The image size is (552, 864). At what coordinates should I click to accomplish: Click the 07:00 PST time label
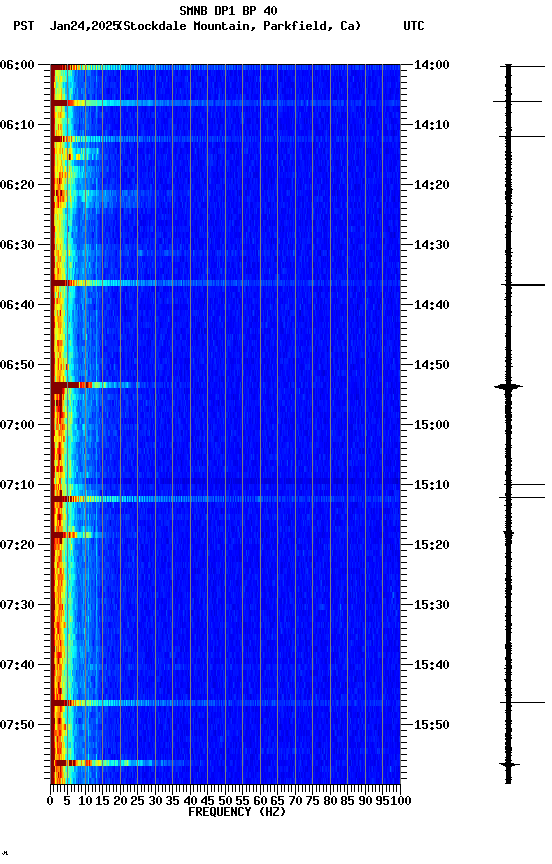[x=17, y=425]
